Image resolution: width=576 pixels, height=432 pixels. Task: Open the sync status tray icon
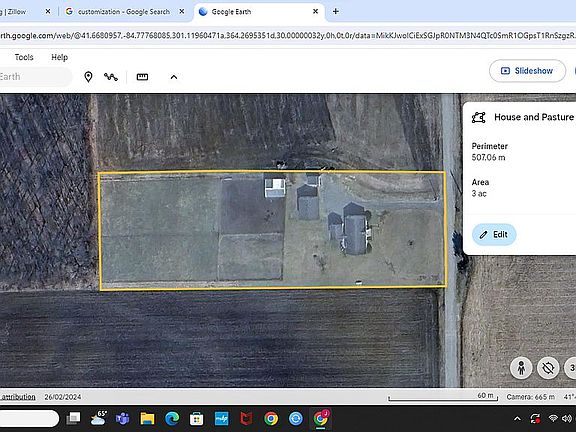point(535,418)
